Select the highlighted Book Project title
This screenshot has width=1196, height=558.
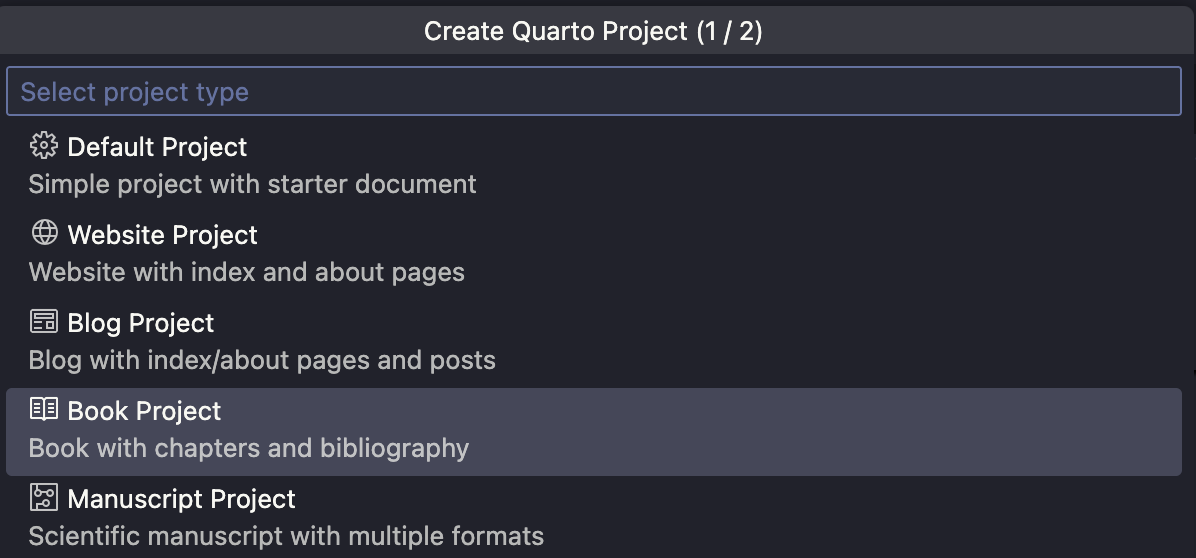coord(144,411)
